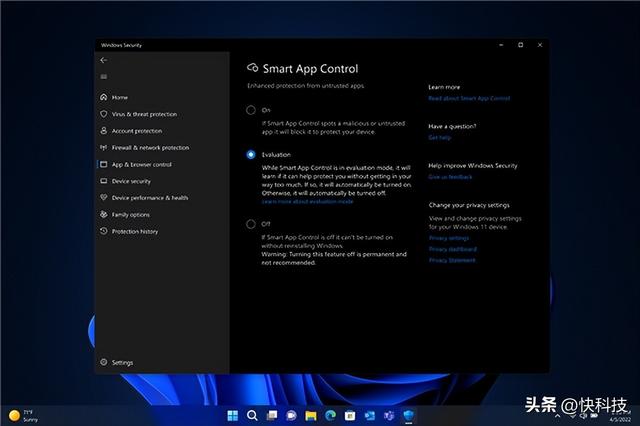Click the Device performance & health heart icon
Viewport: 640px width, 426px height.
tap(104, 197)
